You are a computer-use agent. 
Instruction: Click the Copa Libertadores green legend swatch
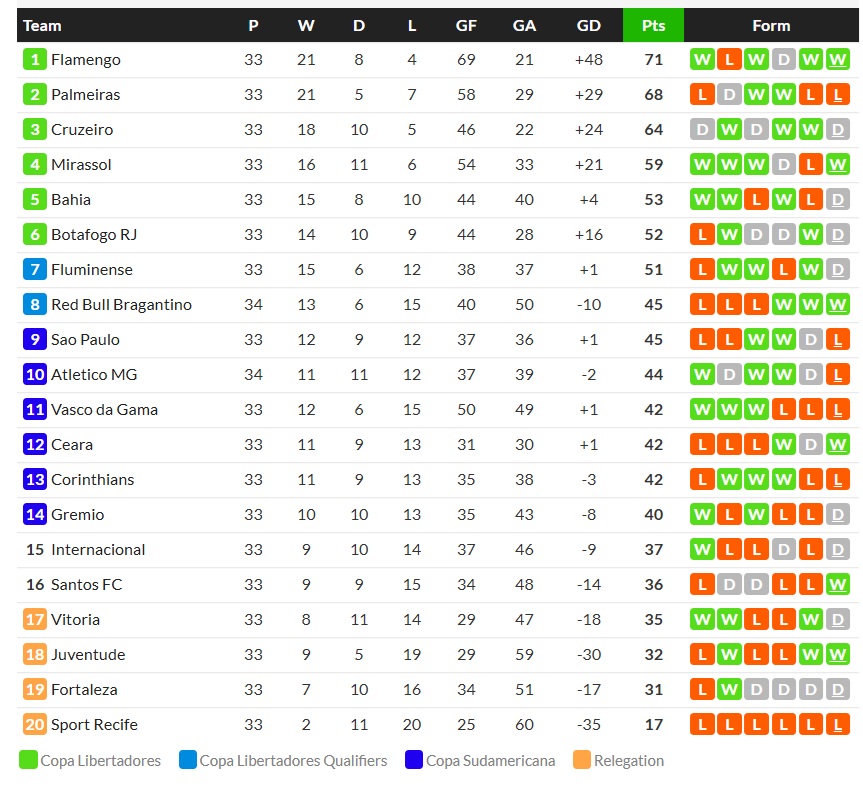(x=28, y=760)
